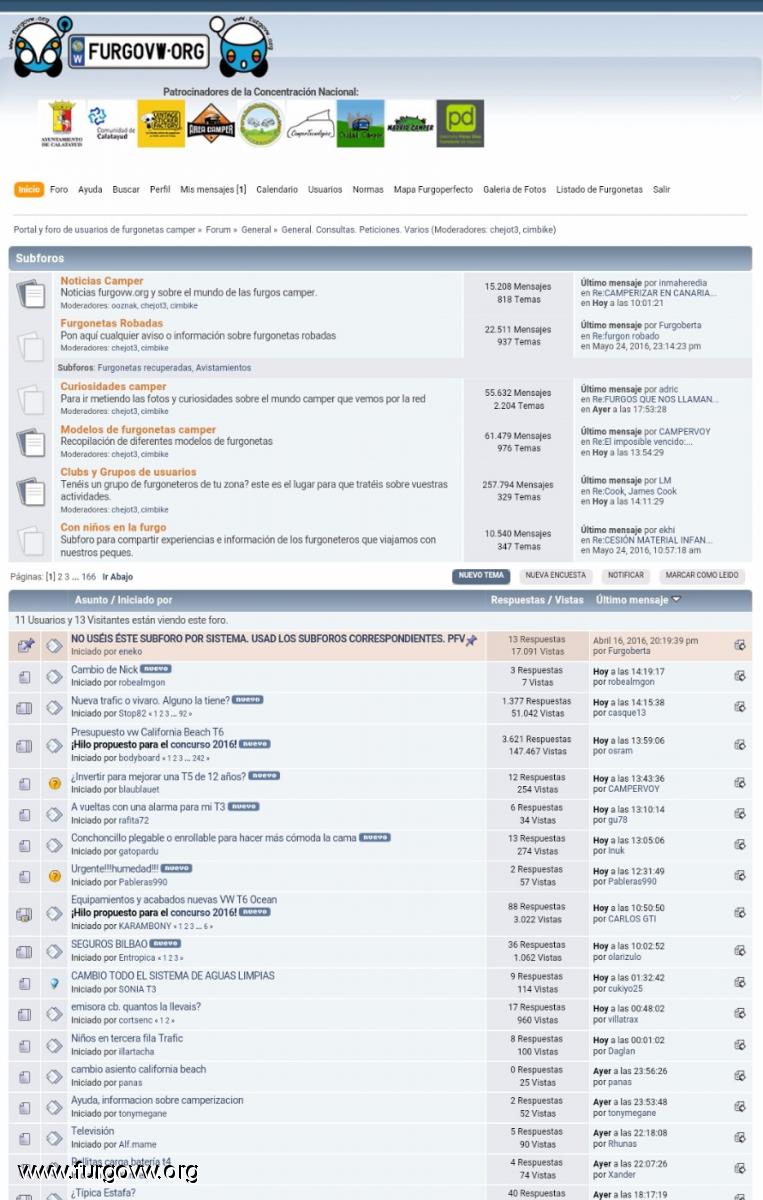Click 'Re:CAMPERIZAR EN CANARIA...' last message link
This screenshot has height=1200, width=763.
654,293
